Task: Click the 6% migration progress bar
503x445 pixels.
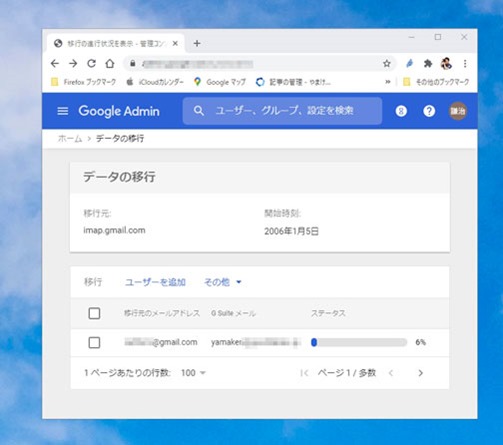Action: 359,342
